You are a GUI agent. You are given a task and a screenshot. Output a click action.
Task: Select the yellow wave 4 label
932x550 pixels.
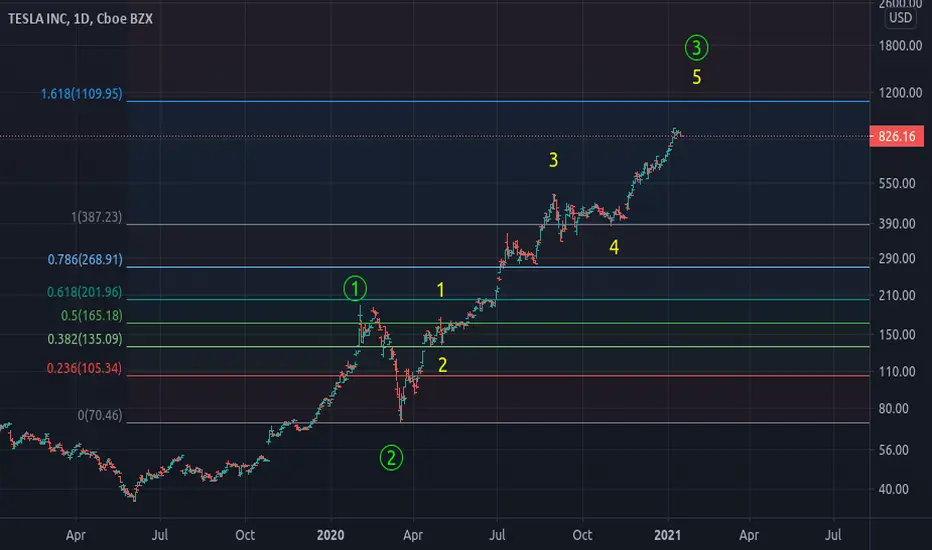(x=614, y=247)
